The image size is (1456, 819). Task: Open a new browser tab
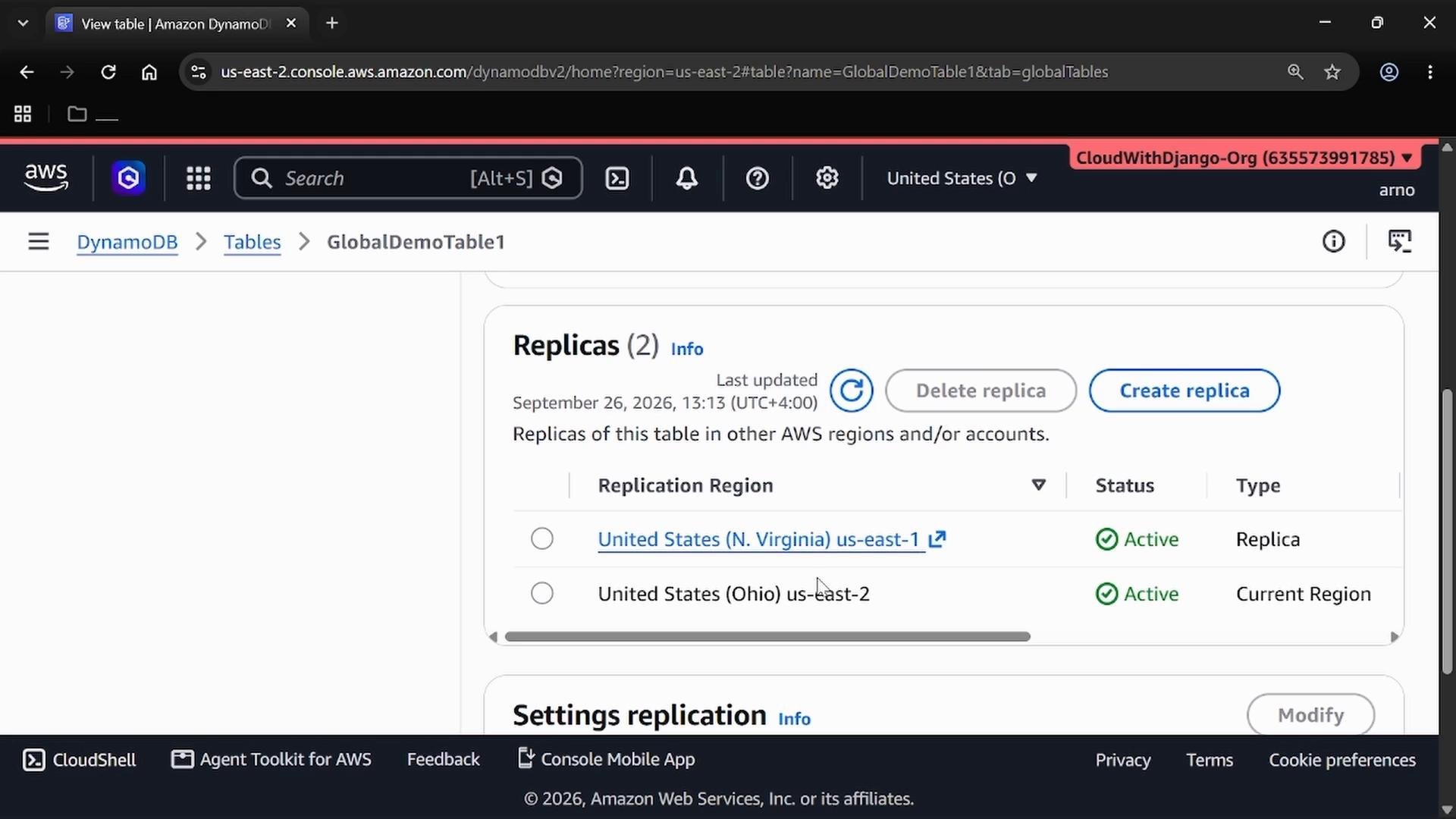332,24
